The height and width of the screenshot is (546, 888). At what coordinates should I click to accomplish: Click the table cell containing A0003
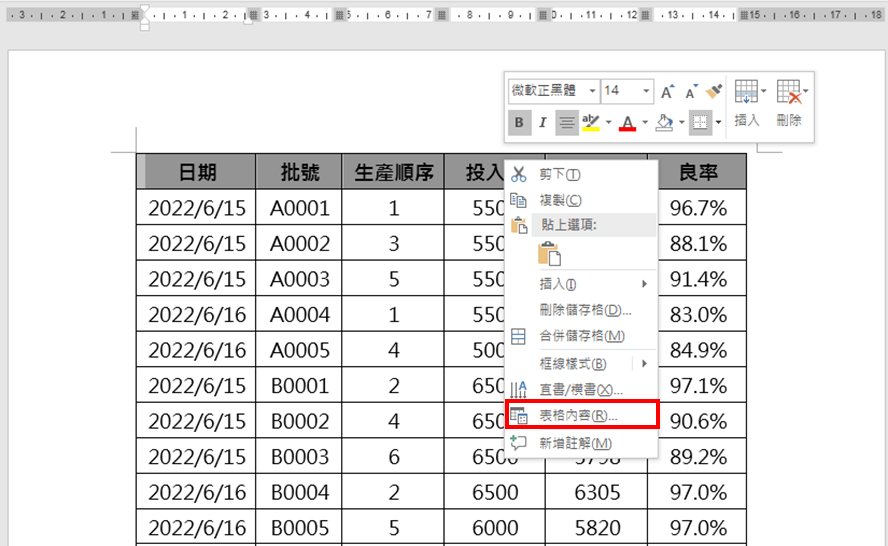[x=299, y=279]
